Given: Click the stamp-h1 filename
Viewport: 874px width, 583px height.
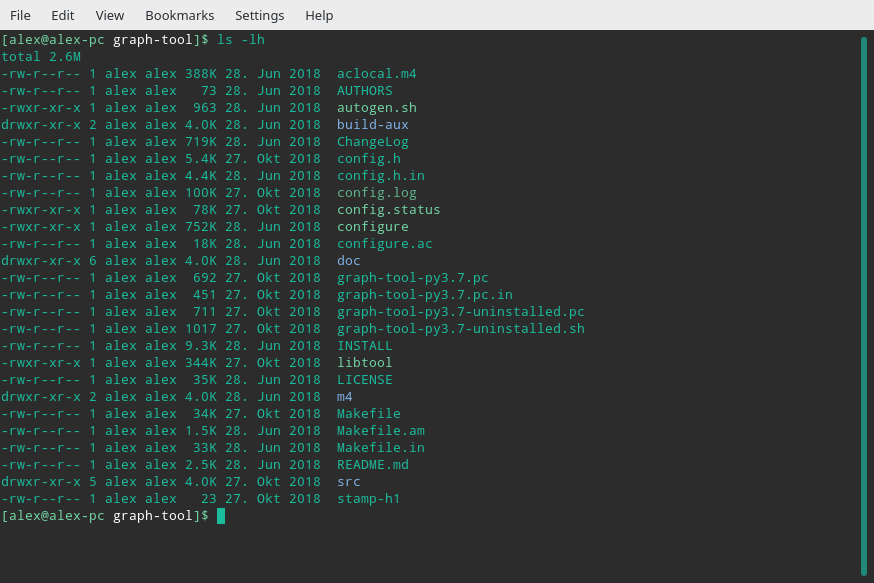Looking at the screenshot, I should 368,499.
